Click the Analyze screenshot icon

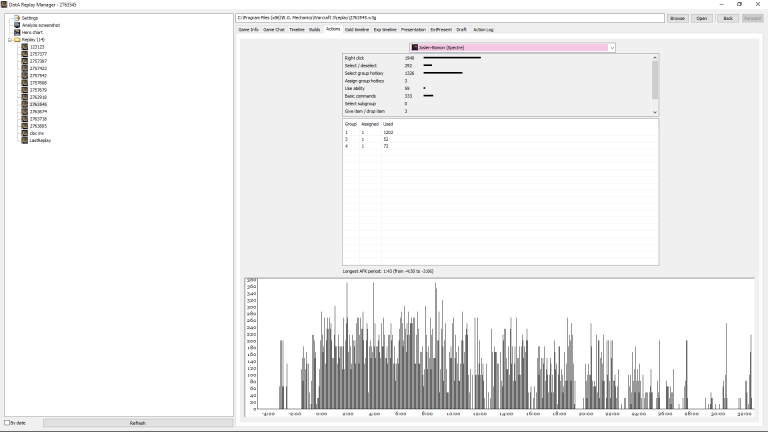(x=17, y=25)
